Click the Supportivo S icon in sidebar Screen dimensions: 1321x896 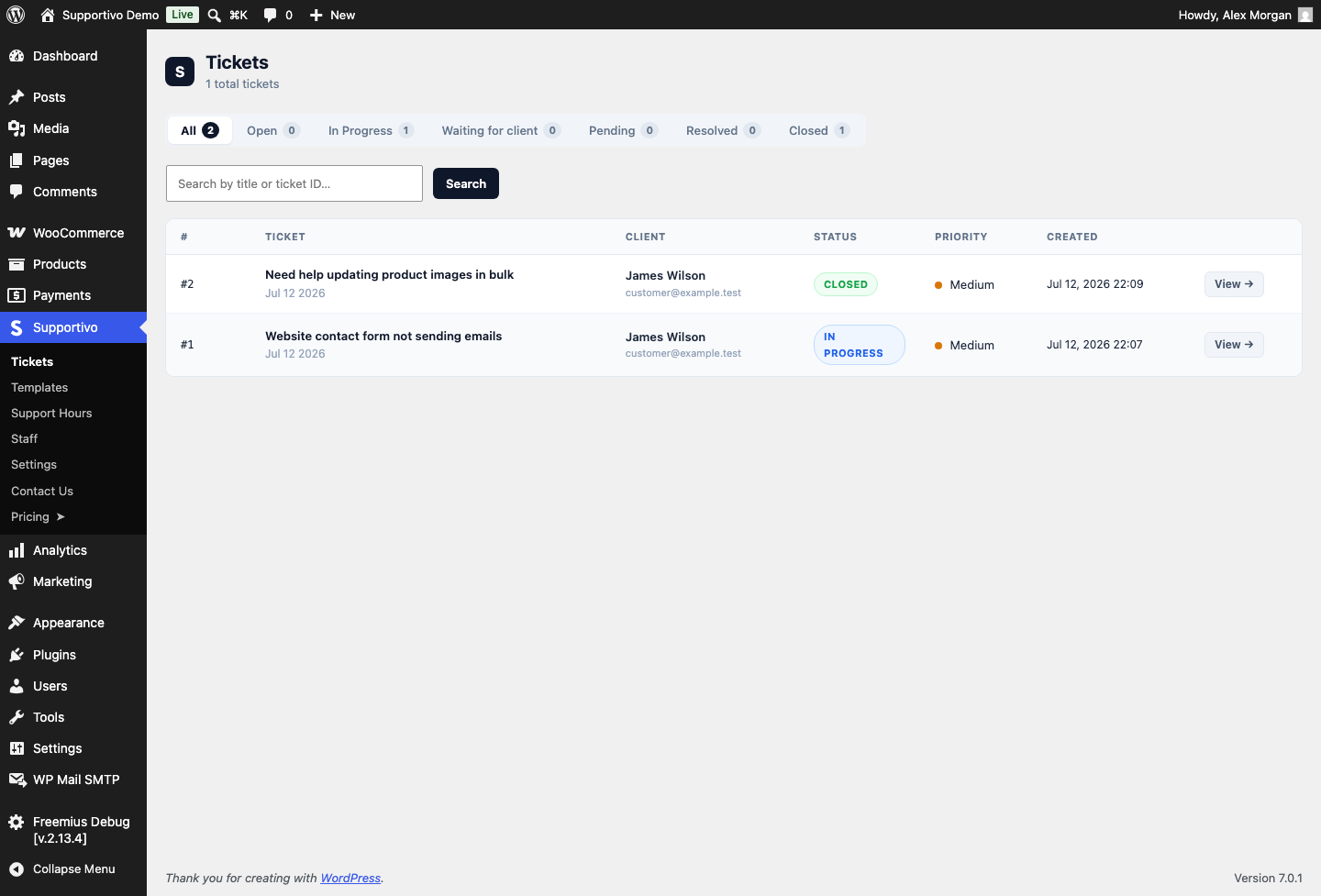click(17, 327)
